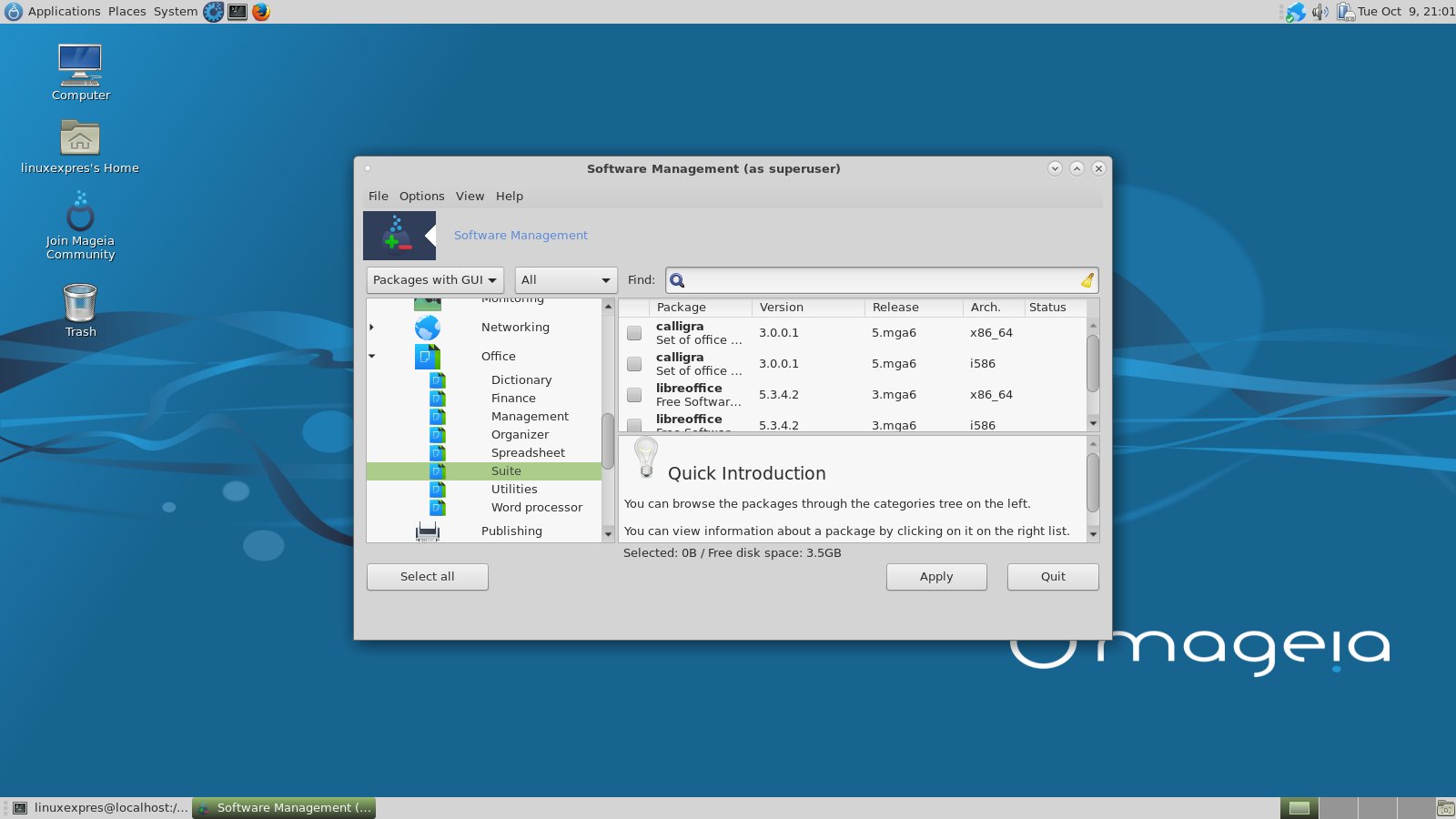Open the File menu

(379, 197)
